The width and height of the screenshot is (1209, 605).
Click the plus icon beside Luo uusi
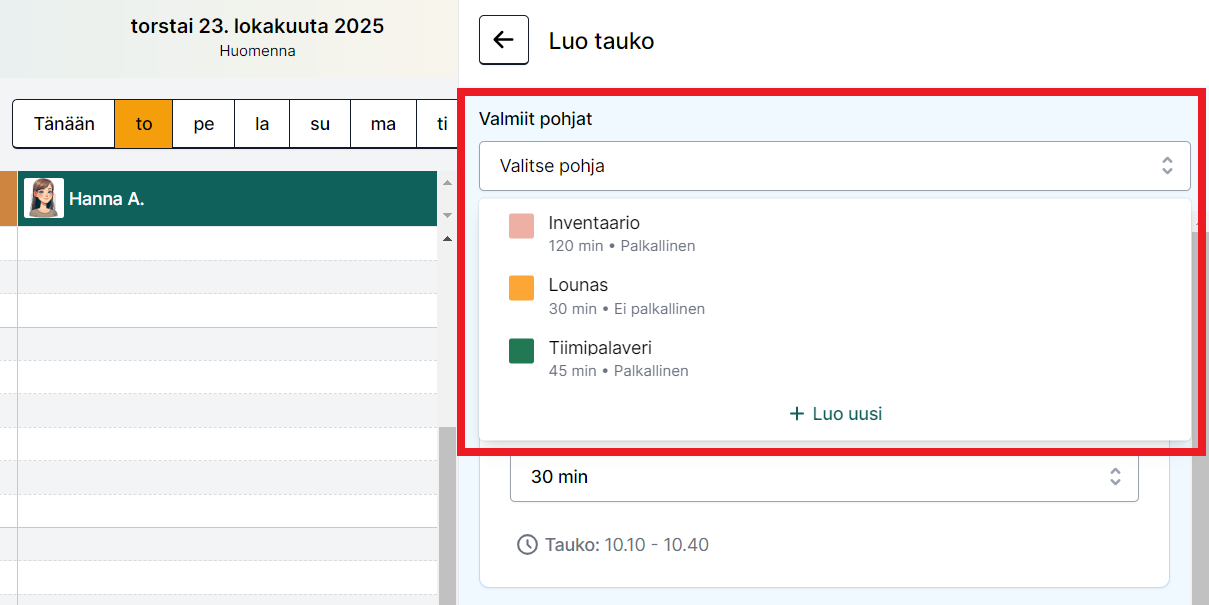(797, 414)
